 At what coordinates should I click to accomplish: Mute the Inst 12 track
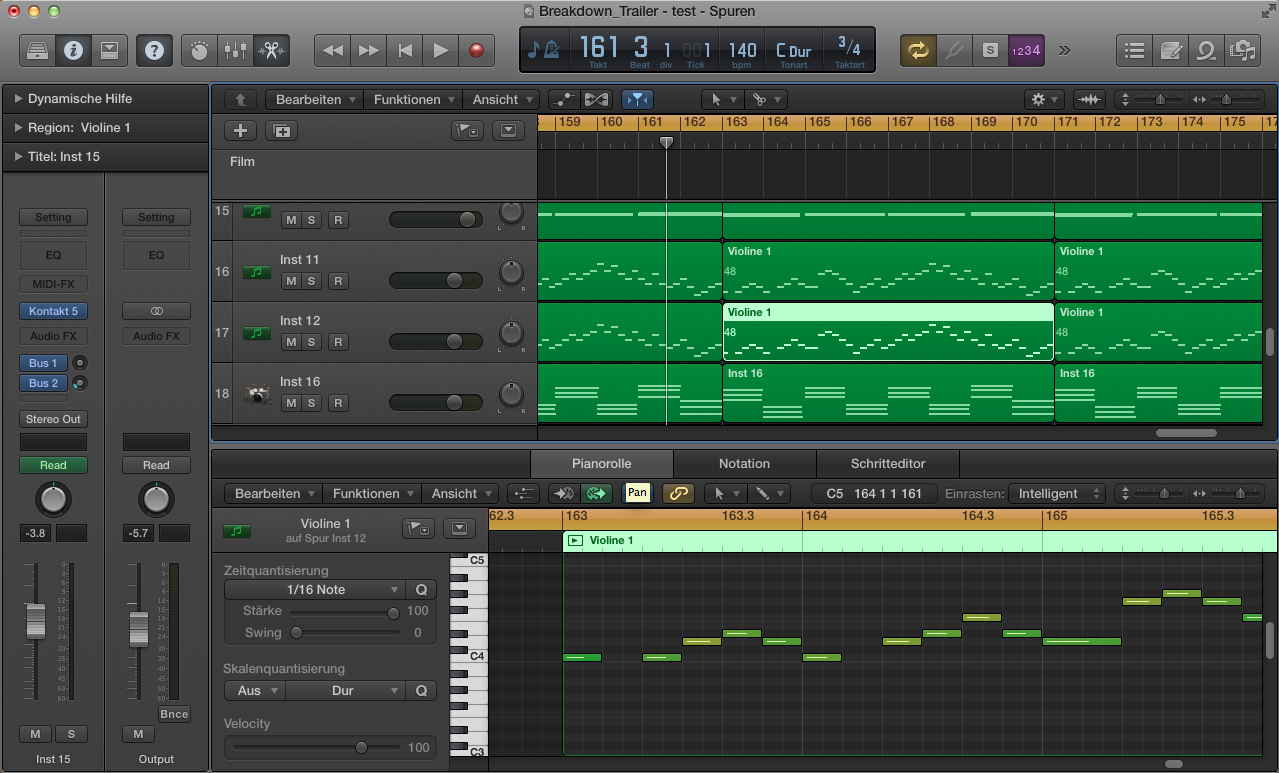coord(291,342)
